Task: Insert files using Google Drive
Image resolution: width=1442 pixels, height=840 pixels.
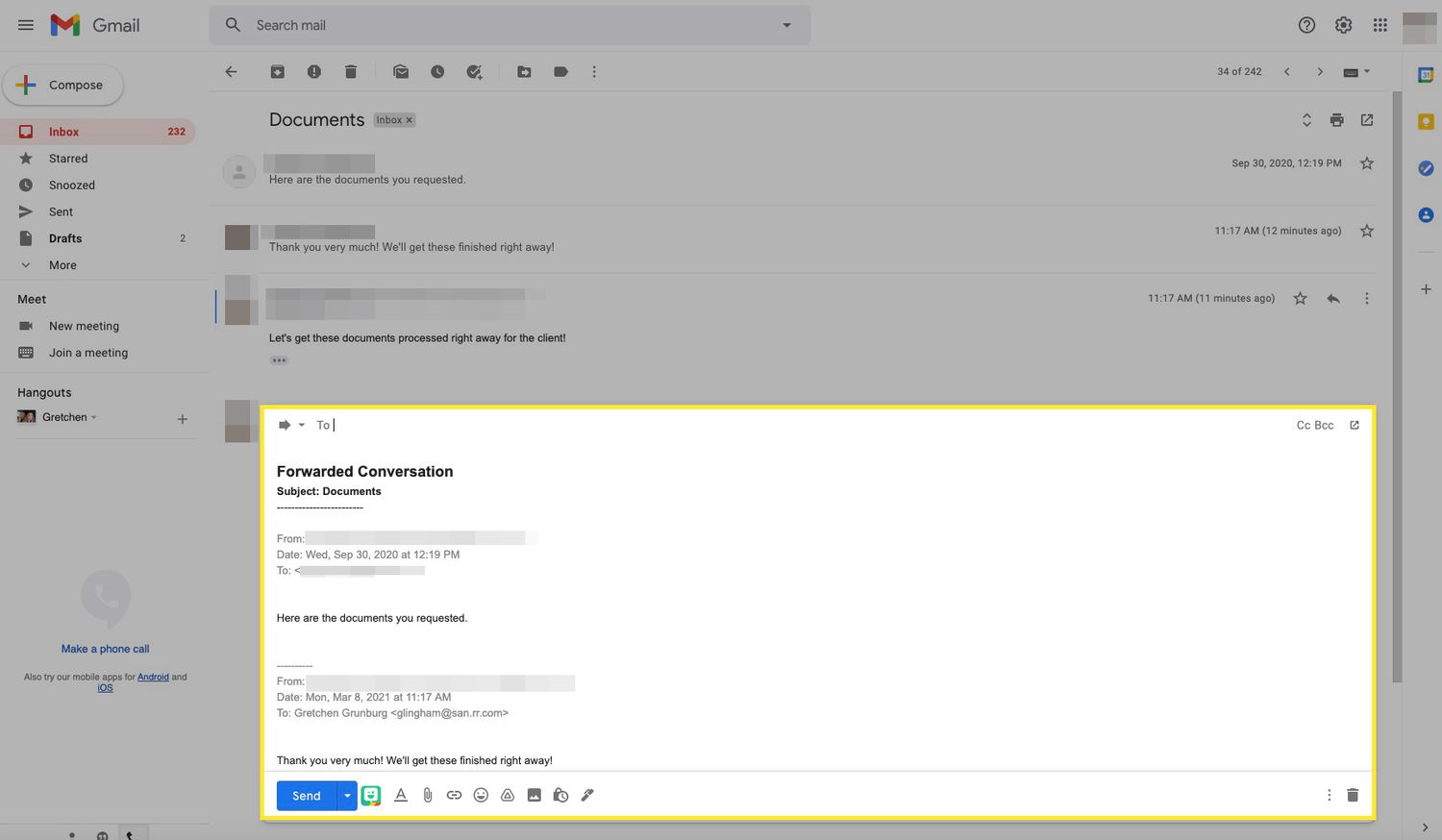Action: 508,795
